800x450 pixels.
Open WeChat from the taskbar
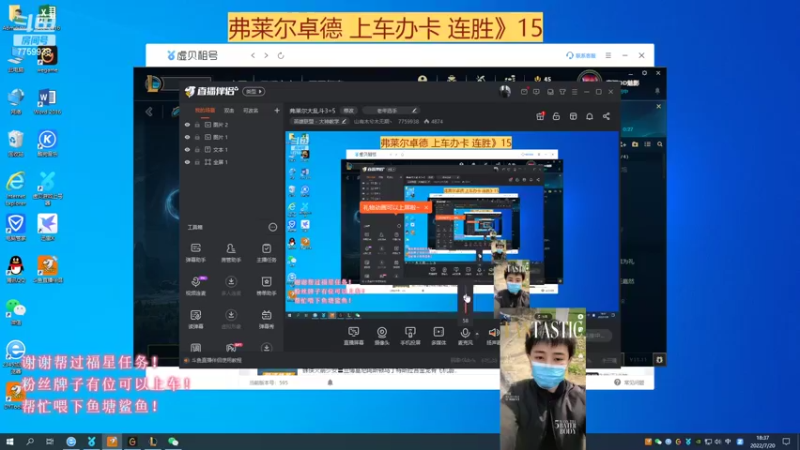173,441
